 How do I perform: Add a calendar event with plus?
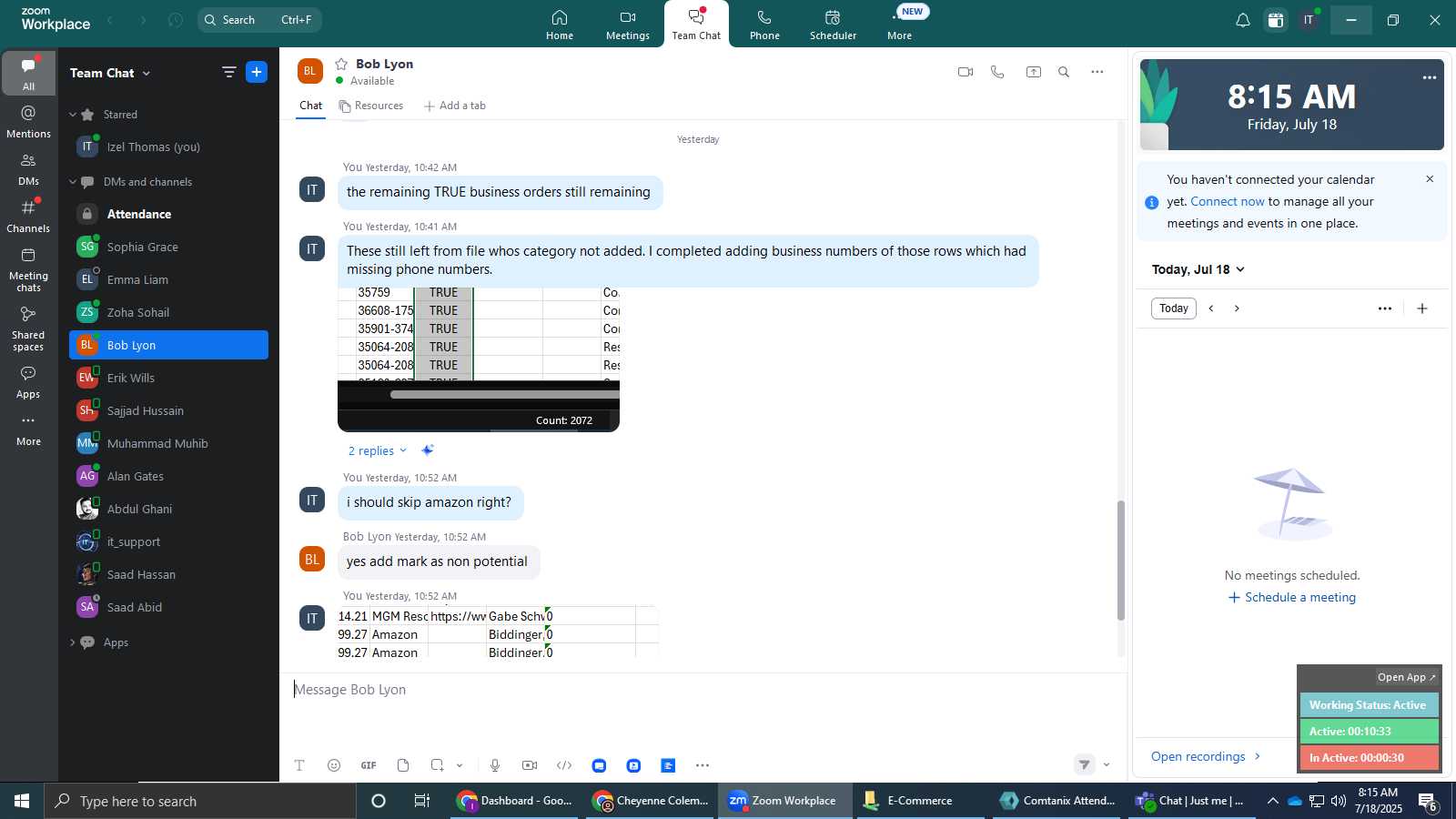(x=1422, y=308)
